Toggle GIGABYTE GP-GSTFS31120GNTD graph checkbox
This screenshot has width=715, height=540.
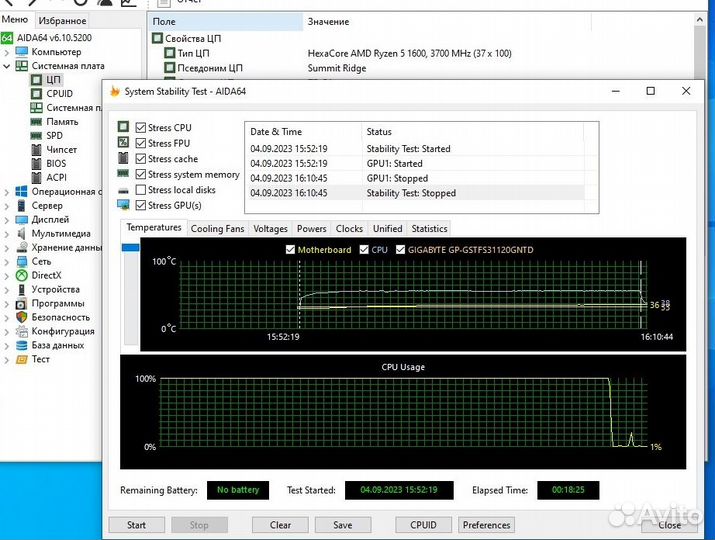coord(400,249)
